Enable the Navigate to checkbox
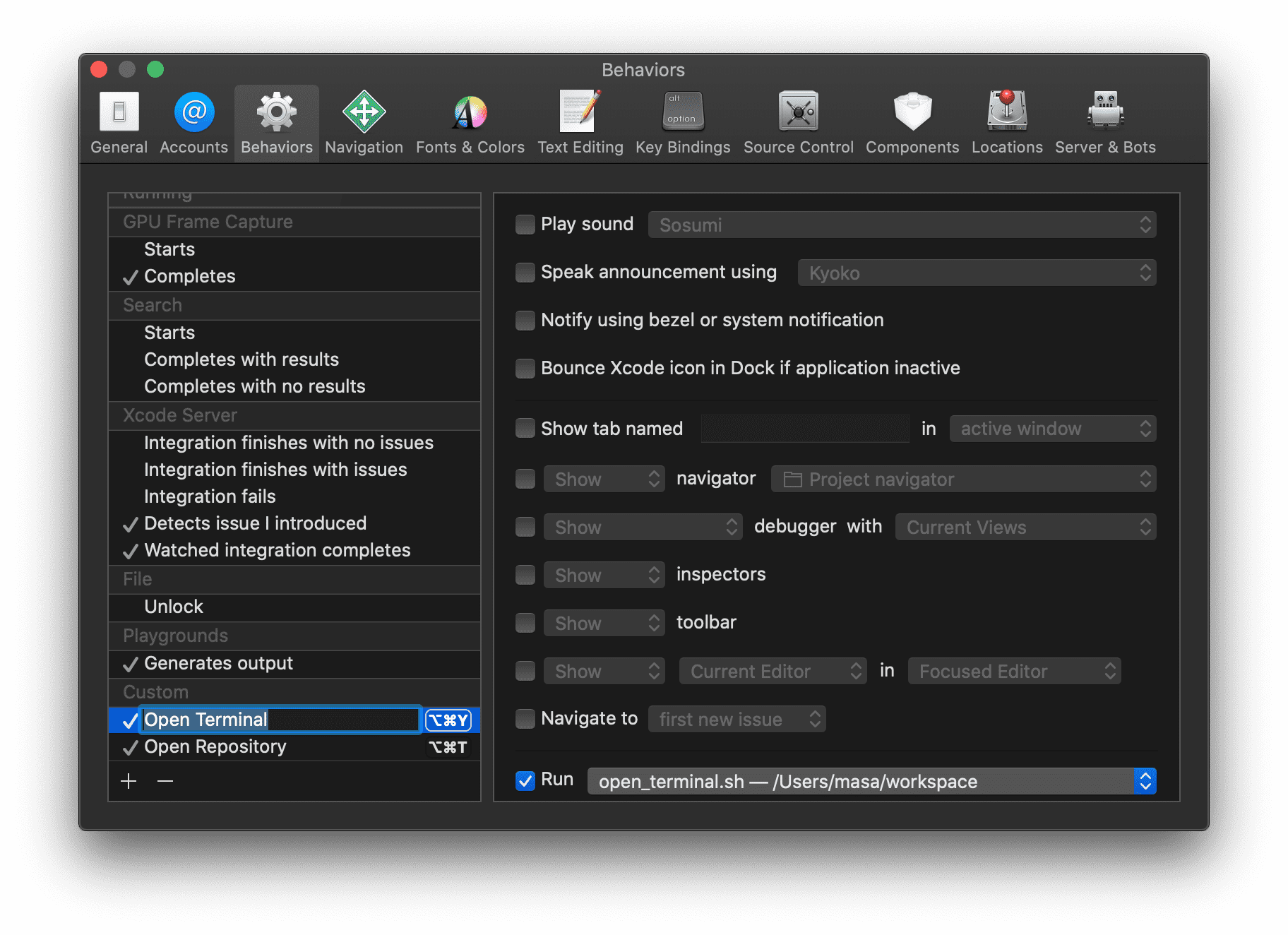Screen dimensions: 1288x935 pyautogui.click(x=525, y=719)
